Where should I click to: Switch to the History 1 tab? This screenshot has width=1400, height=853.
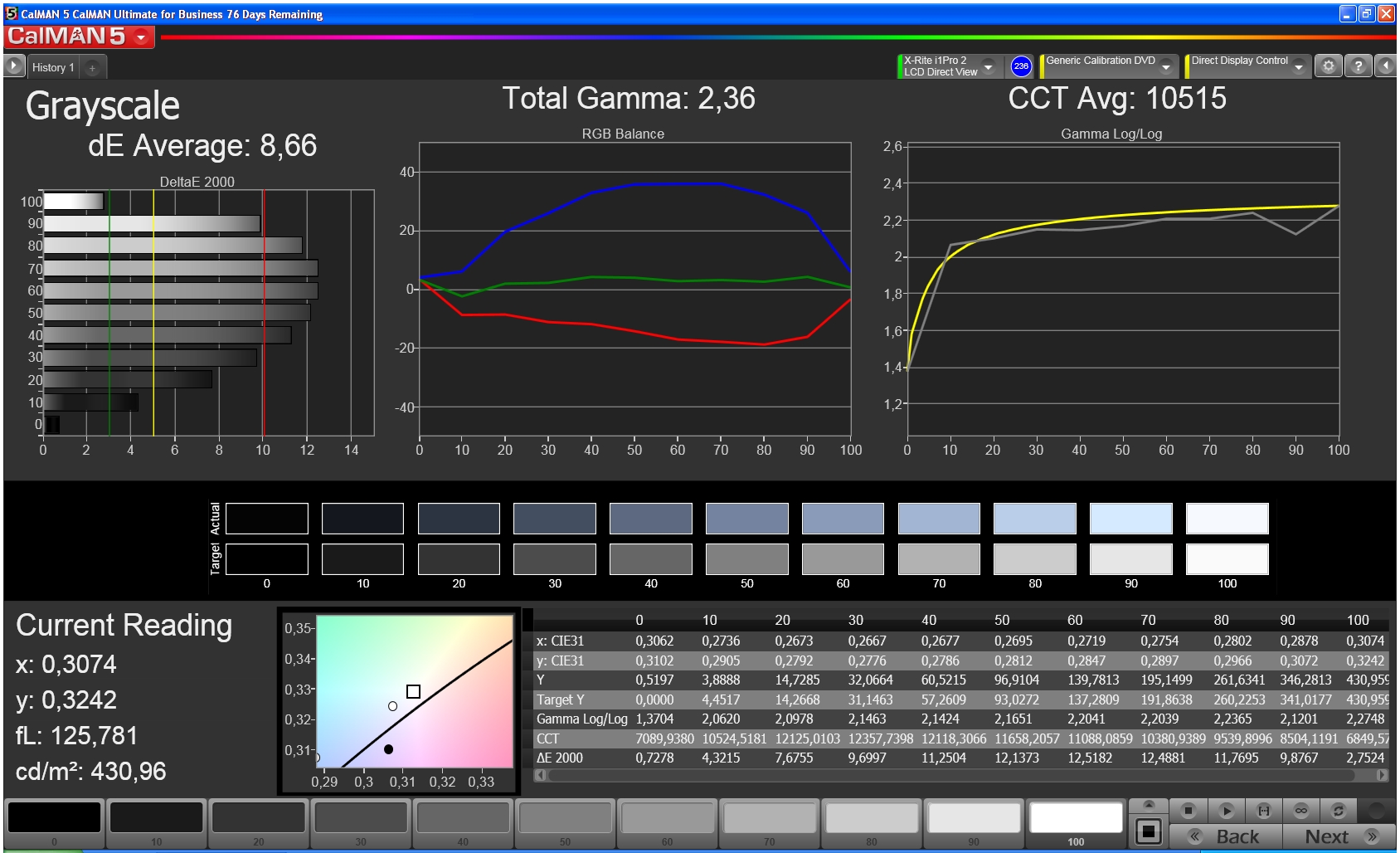tap(53, 67)
